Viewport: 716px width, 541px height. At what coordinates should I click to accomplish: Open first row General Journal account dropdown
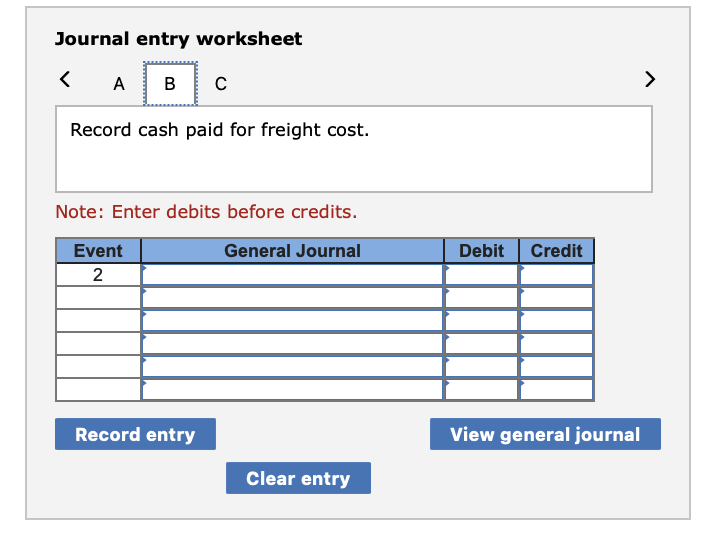pos(292,275)
